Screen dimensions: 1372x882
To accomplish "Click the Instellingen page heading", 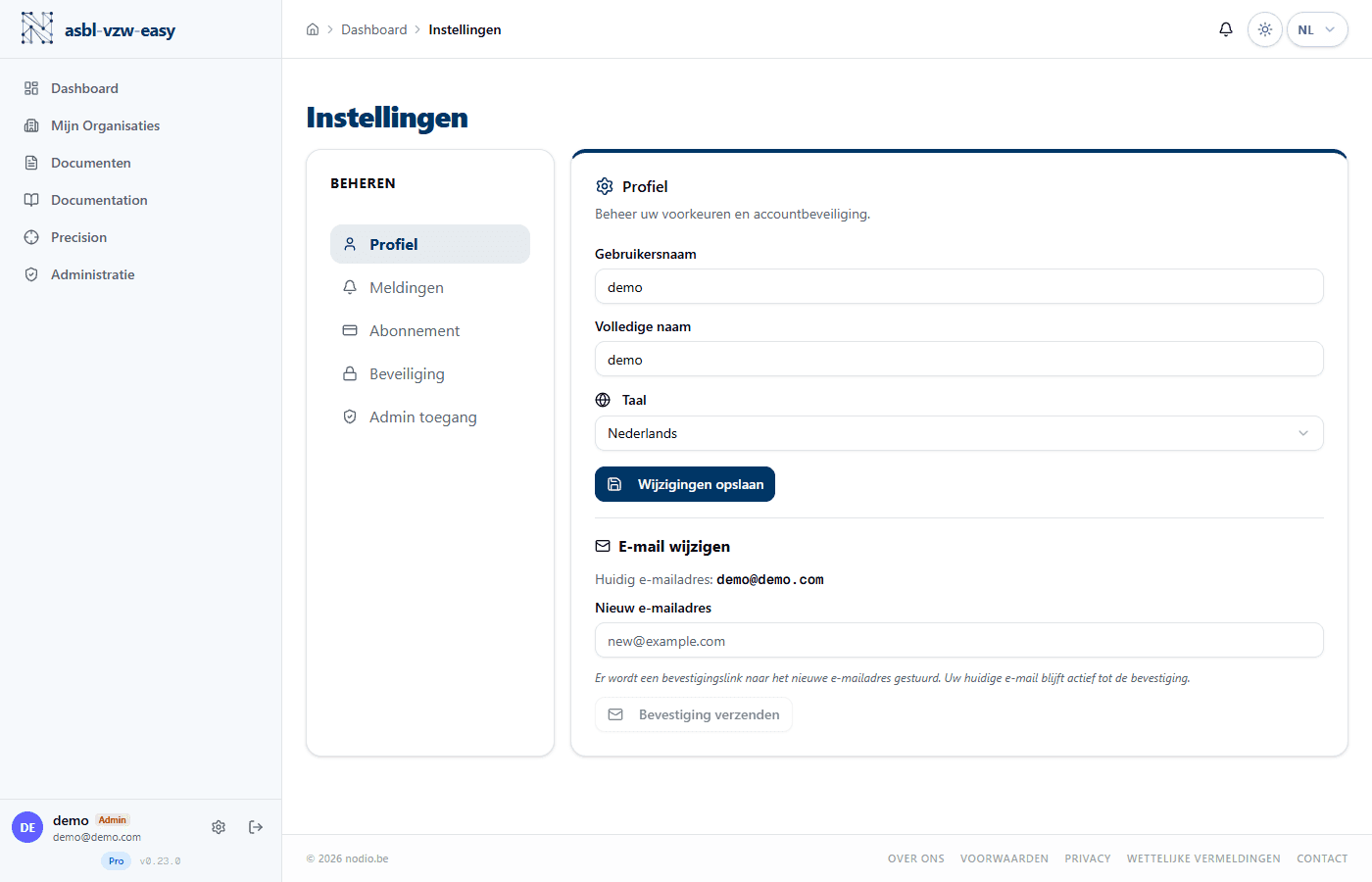I will [x=387, y=118].
